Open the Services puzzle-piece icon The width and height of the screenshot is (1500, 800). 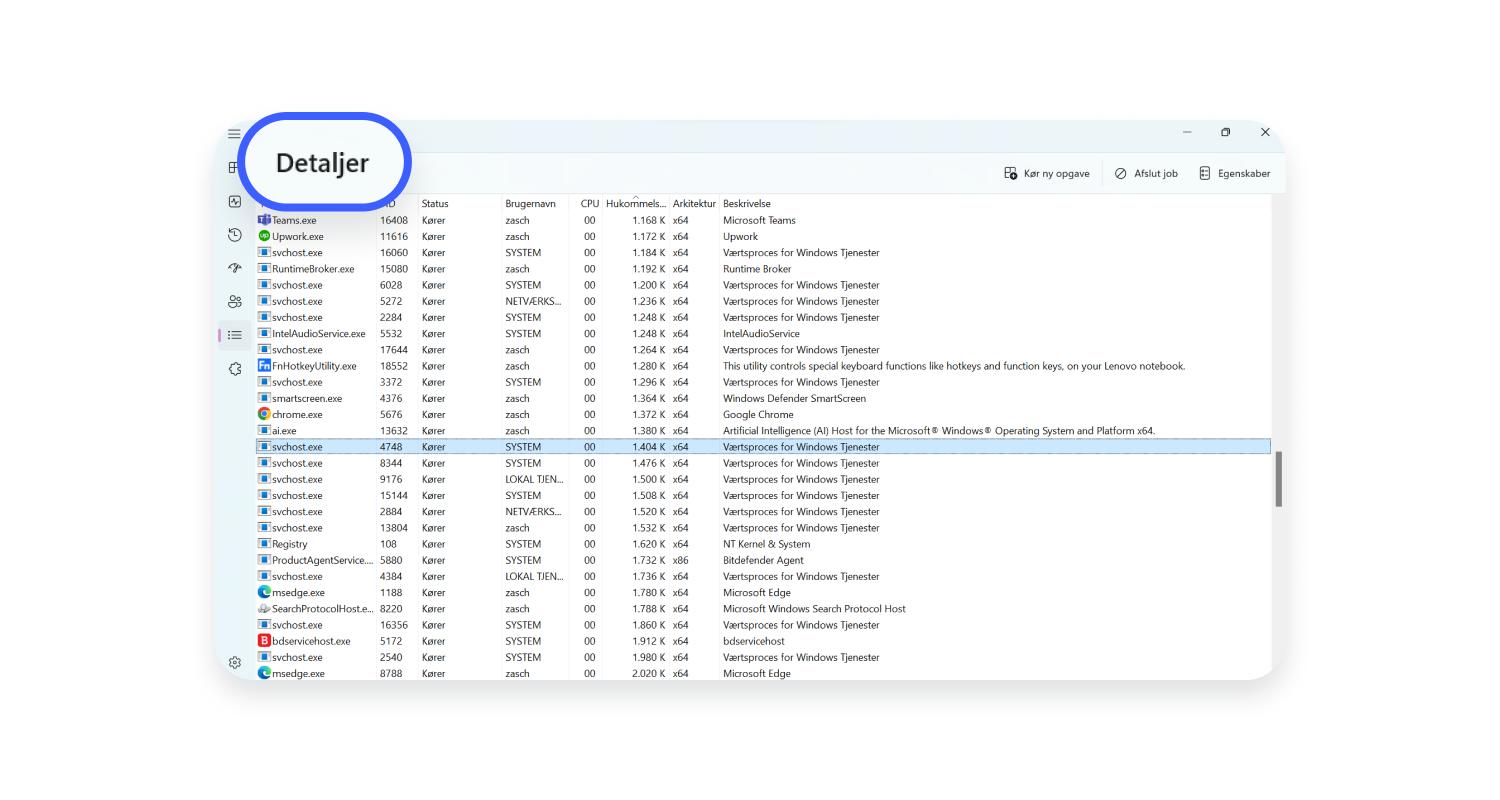pos(235,369)
